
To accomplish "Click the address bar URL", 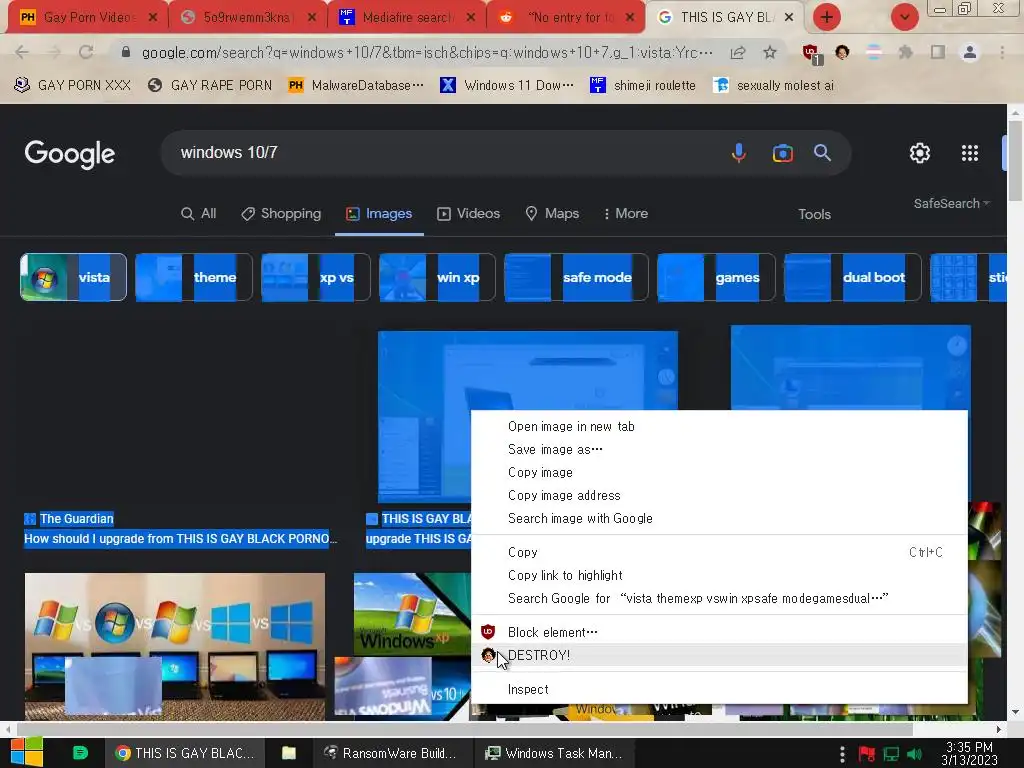I will point(427,52).
